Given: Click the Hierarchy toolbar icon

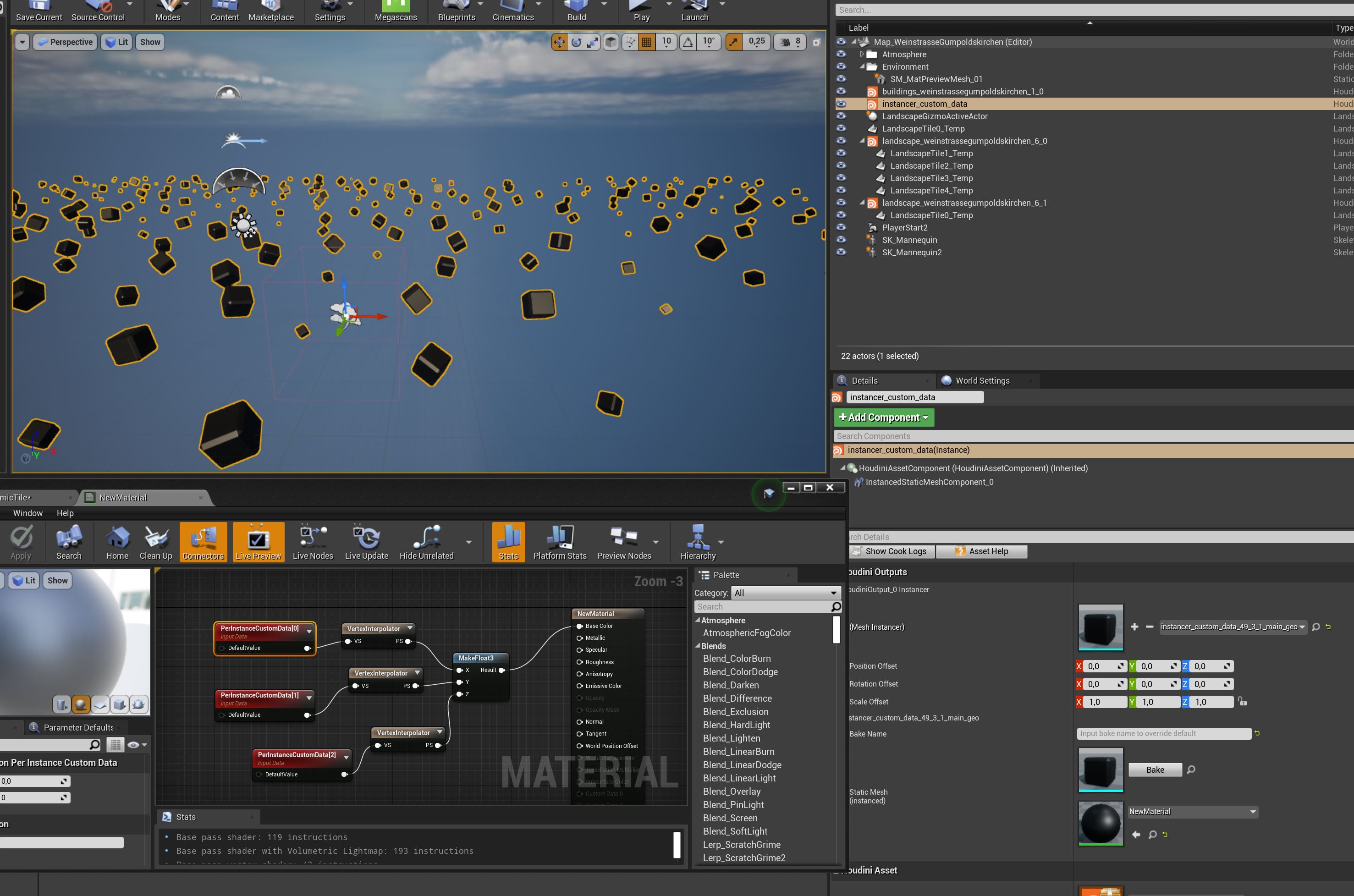Looking at the screenshot, I should [698, 542].
